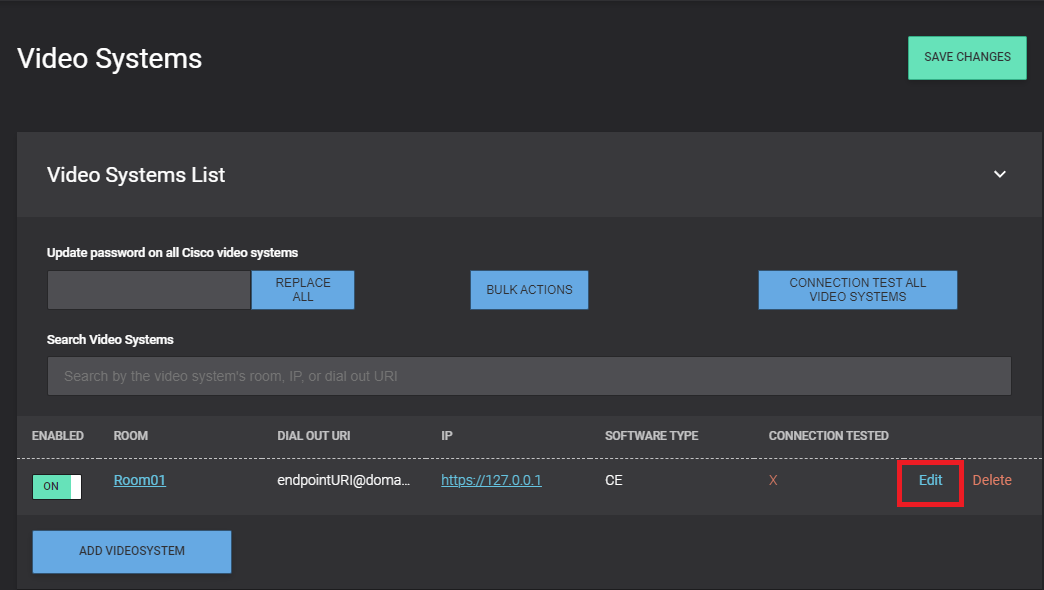1044x590 pixels.
Task: Select the ENABLED column header
Action: (x=57, y=436)
